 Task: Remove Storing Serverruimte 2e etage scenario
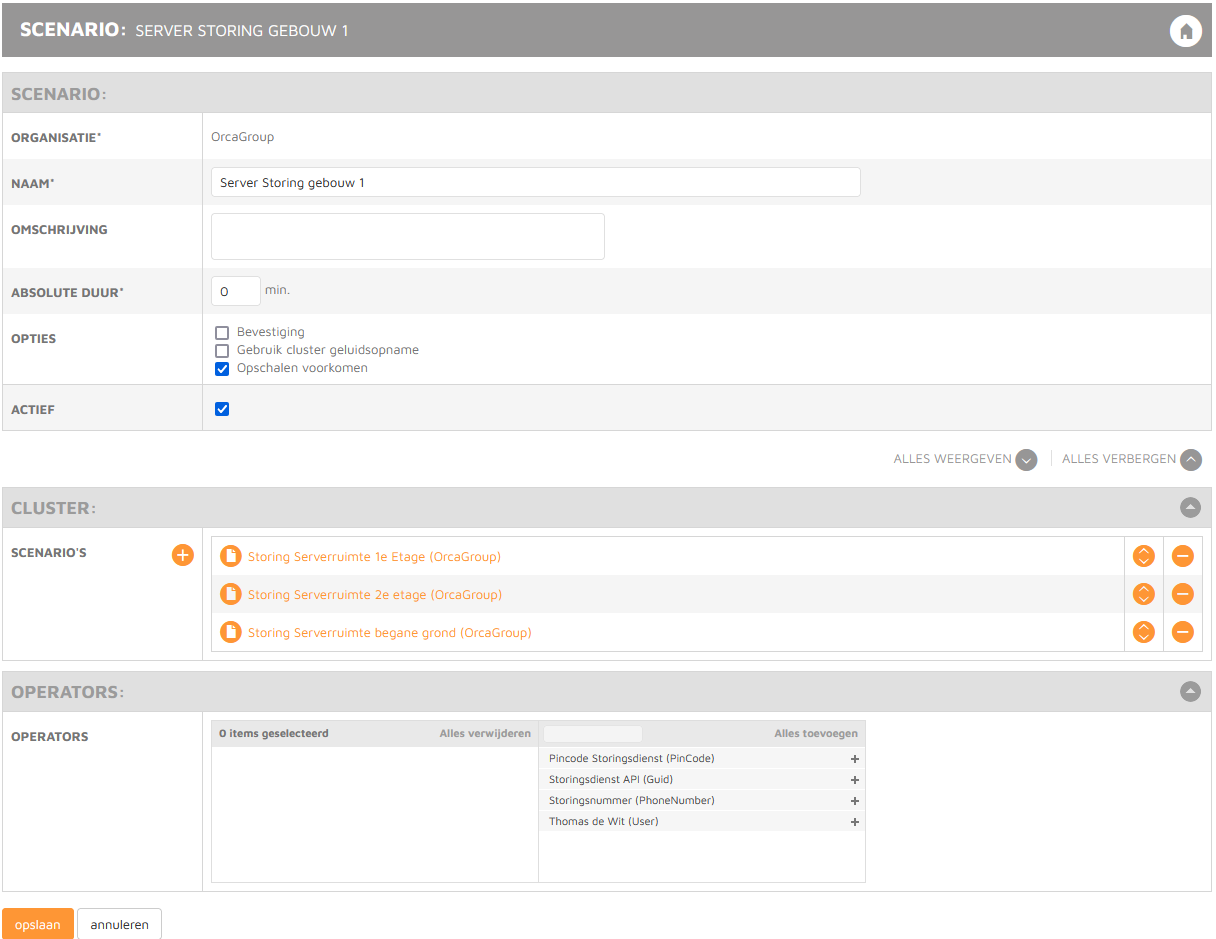click(x=1182, y=594)
